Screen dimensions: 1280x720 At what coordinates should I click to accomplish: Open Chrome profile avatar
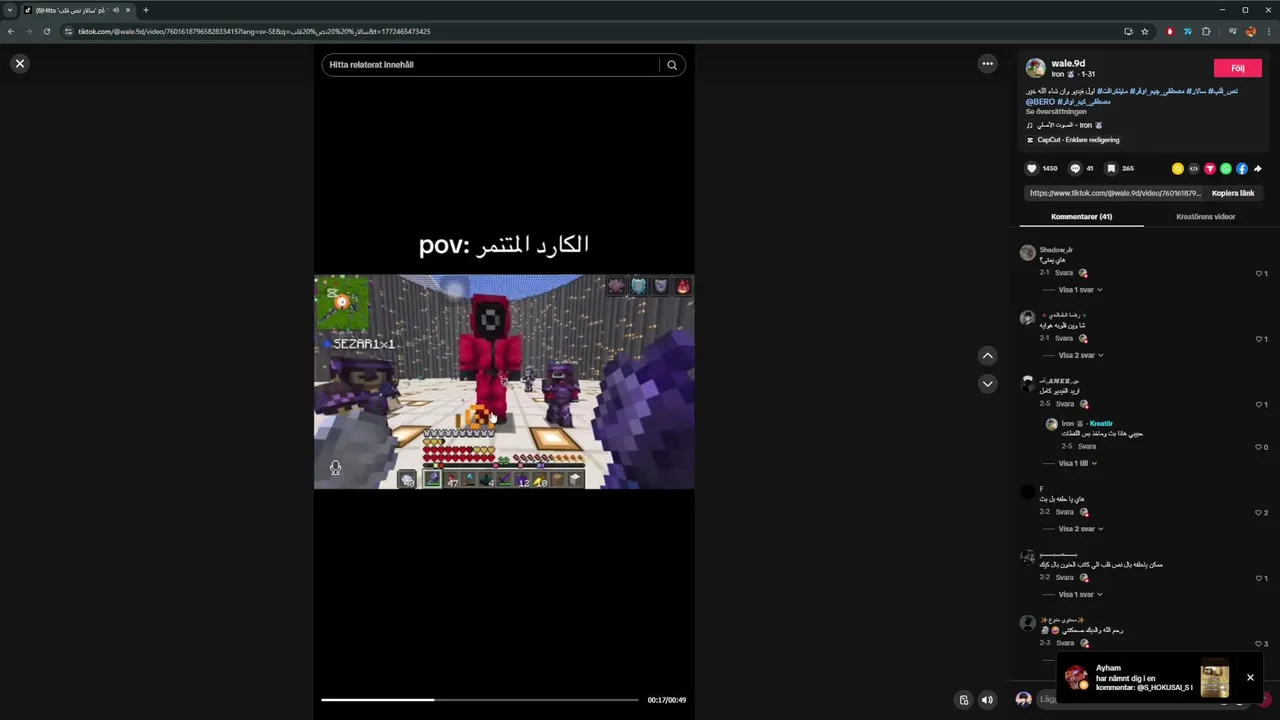coord(1251,31)
